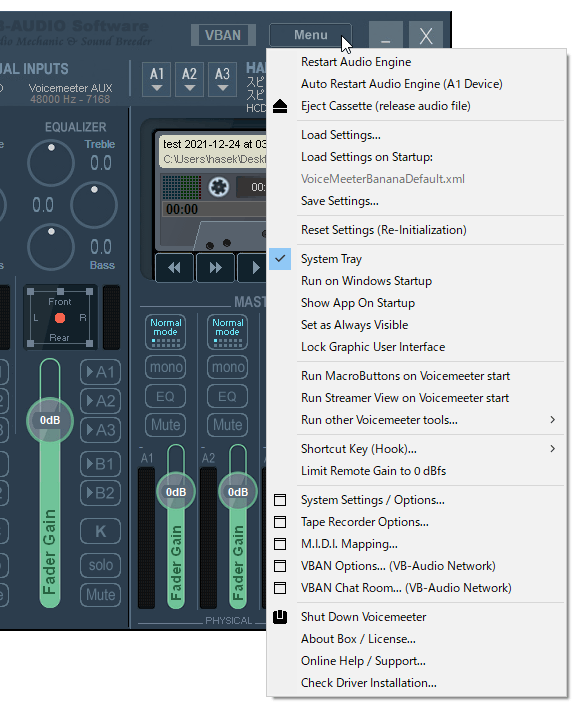Viewport: 580px width, 710px height.
Task: Click the cassette file name label
Action: click(215, 144)
